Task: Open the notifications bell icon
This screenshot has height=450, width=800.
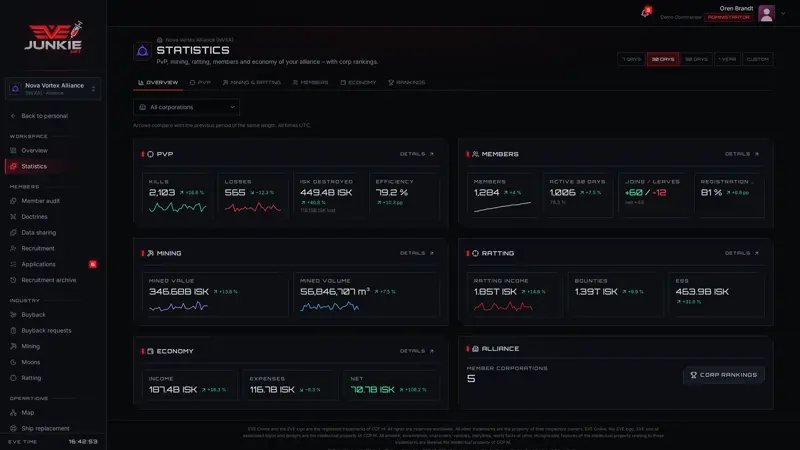Action: pyautogui.click(x=645, y=12)
